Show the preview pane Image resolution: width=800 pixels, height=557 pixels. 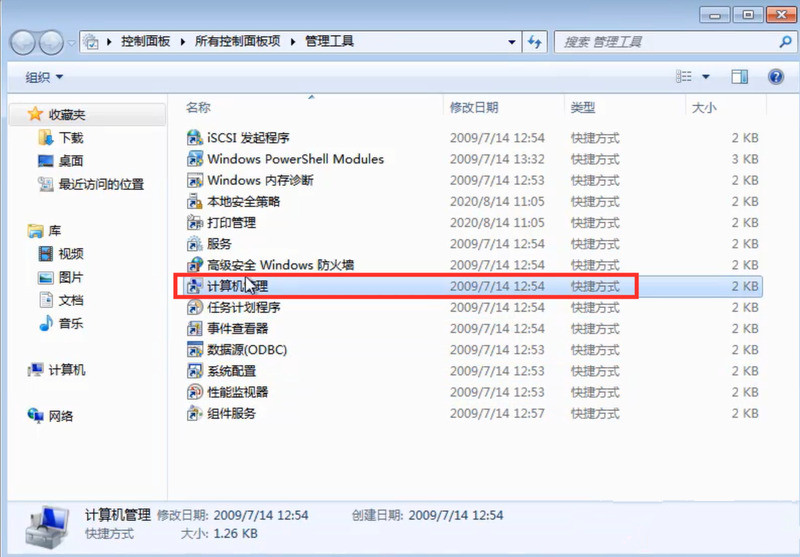[x=739, y=77]
